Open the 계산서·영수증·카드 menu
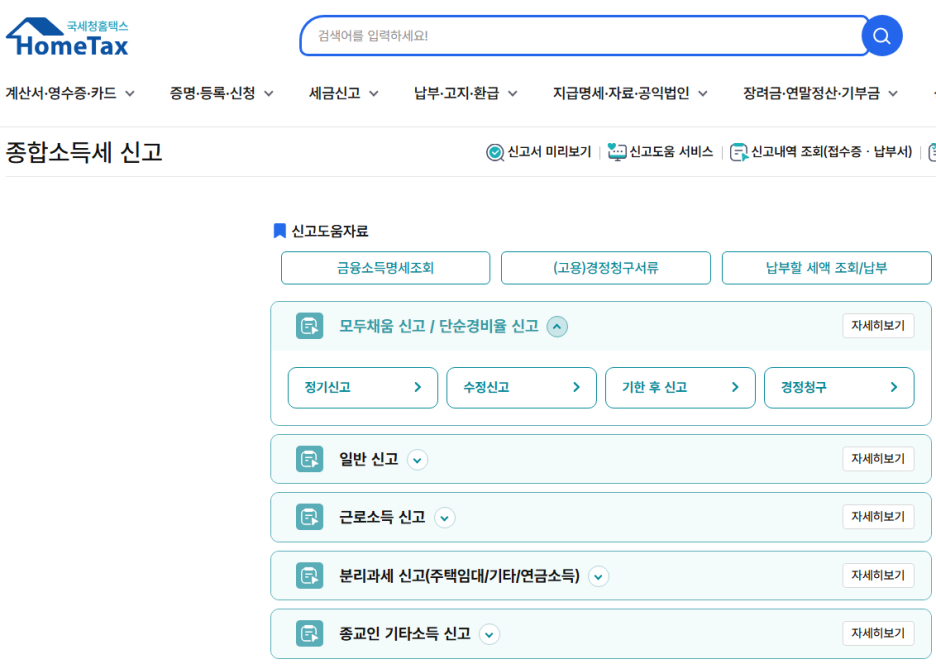936x664 pixels. click(x=70, y=93)
